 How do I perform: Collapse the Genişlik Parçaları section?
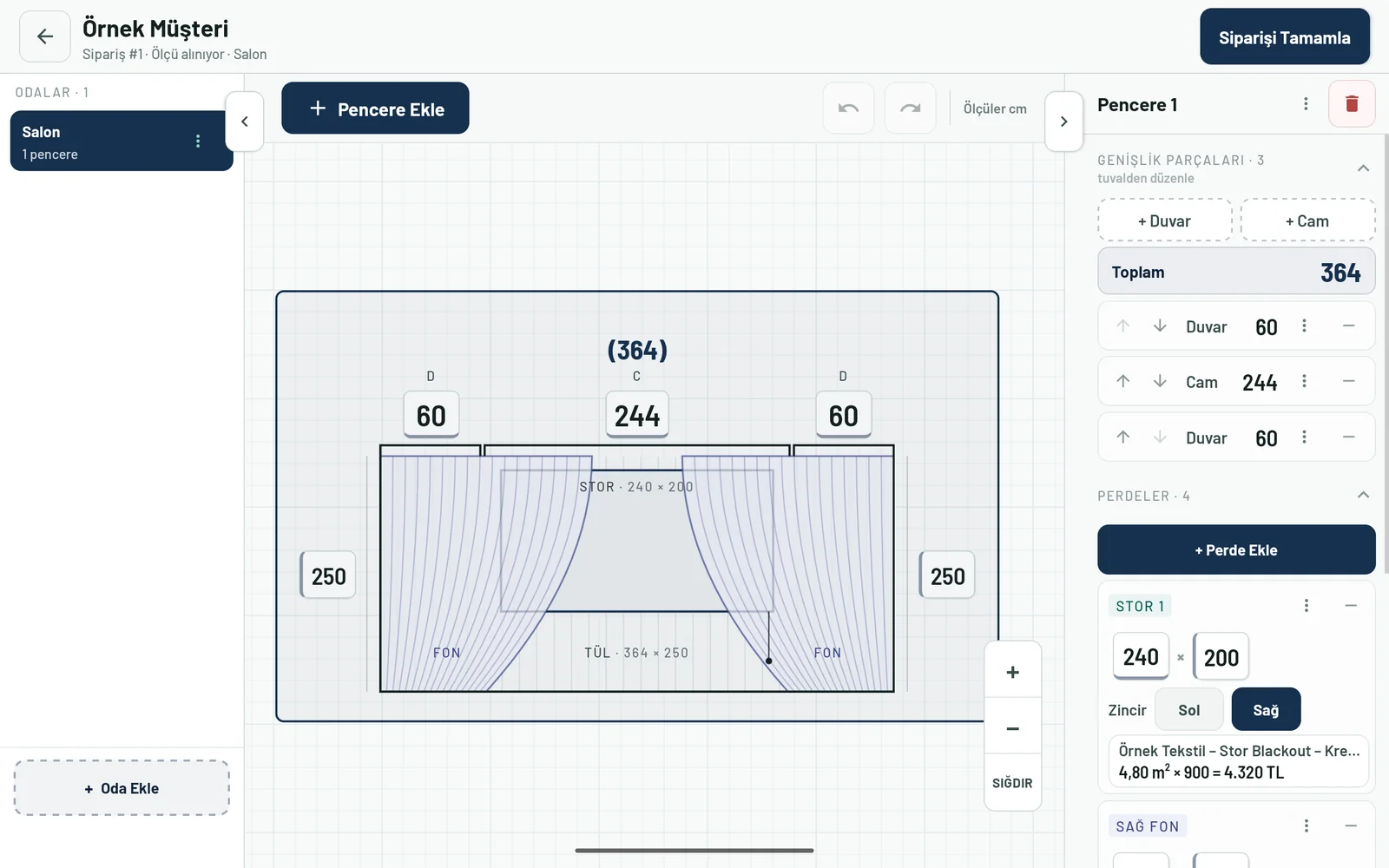pyautogui.click(x=1363, y=168)
